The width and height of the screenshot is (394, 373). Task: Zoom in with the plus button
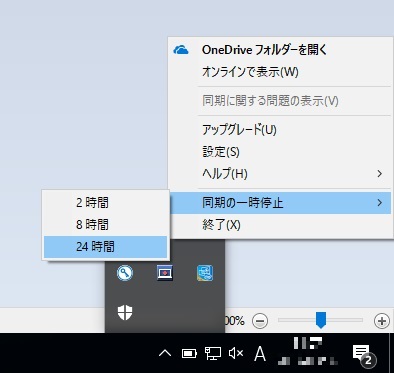click(x=382, y=321)
